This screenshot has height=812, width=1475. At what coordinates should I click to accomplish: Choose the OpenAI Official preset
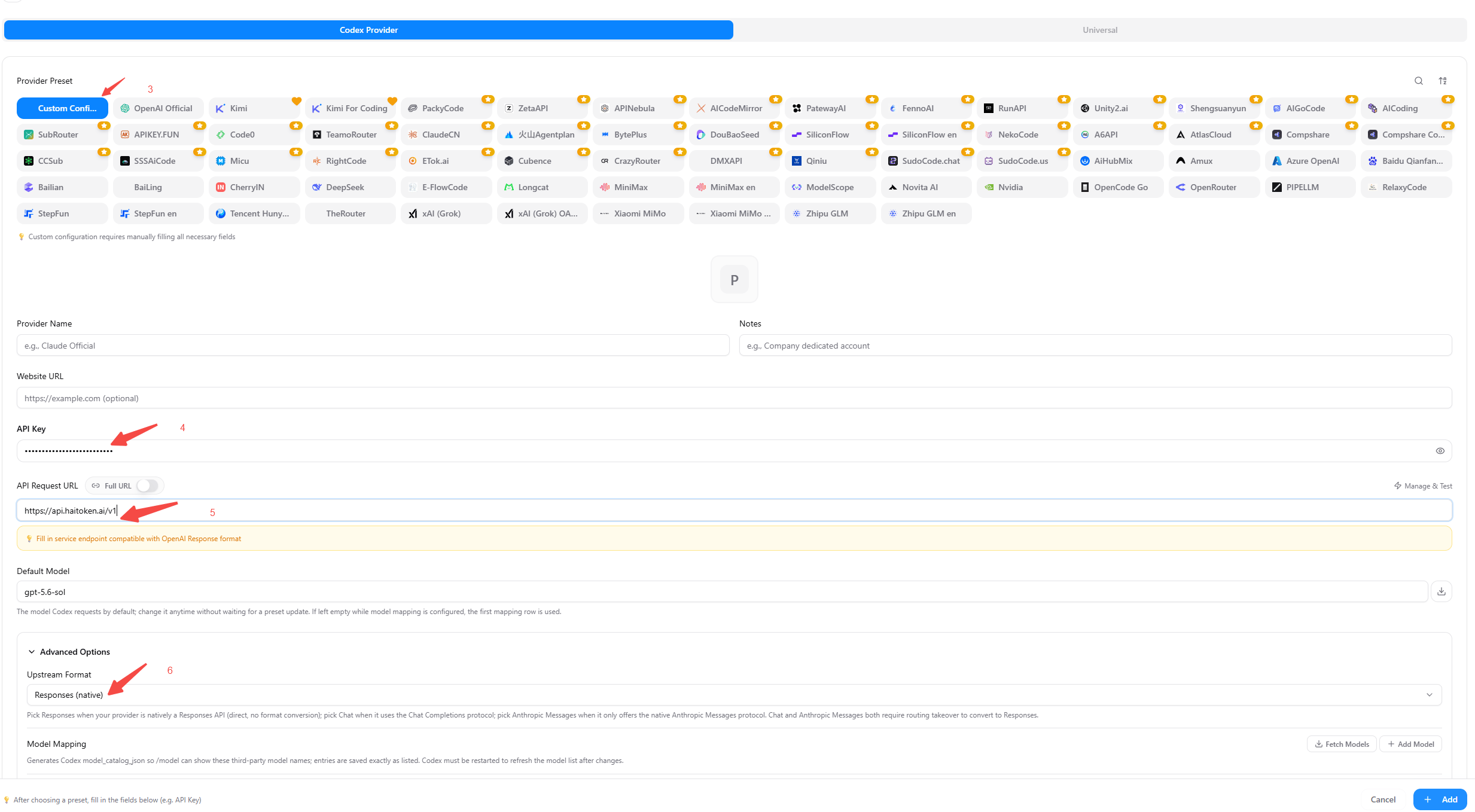(159, 108)
